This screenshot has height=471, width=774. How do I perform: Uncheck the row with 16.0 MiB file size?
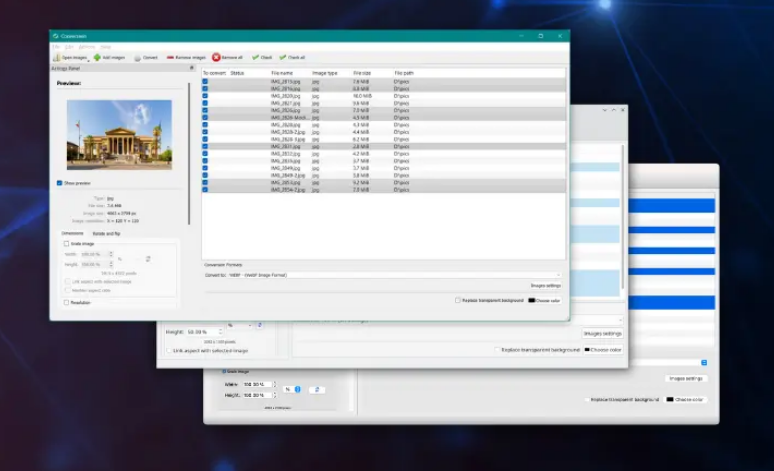tap(205, 96)
